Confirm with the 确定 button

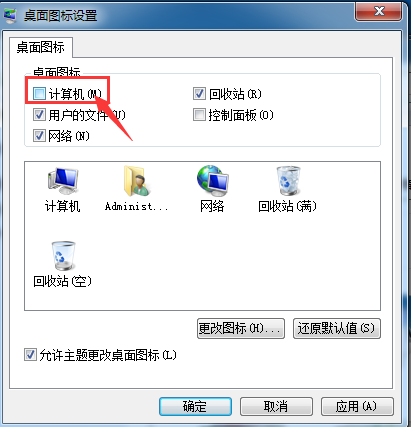(x=195, y=406)
